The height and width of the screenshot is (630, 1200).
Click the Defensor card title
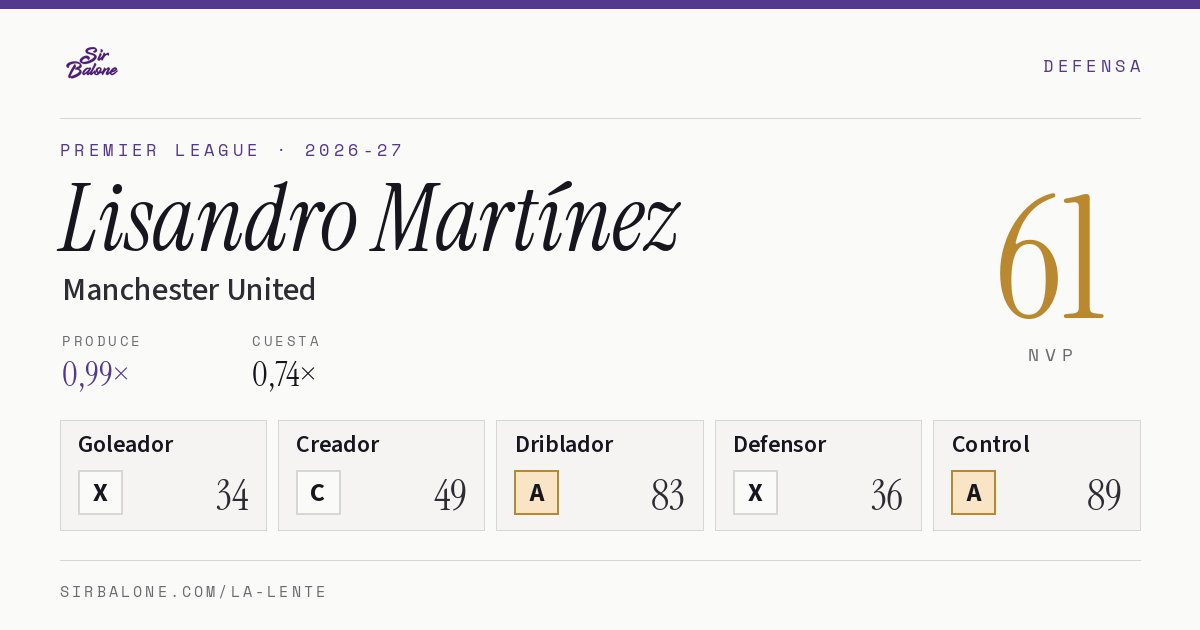(780, 444)
